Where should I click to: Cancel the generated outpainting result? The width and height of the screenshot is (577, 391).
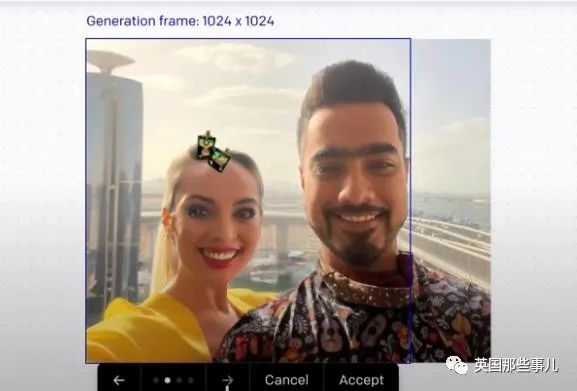point(287,380)
